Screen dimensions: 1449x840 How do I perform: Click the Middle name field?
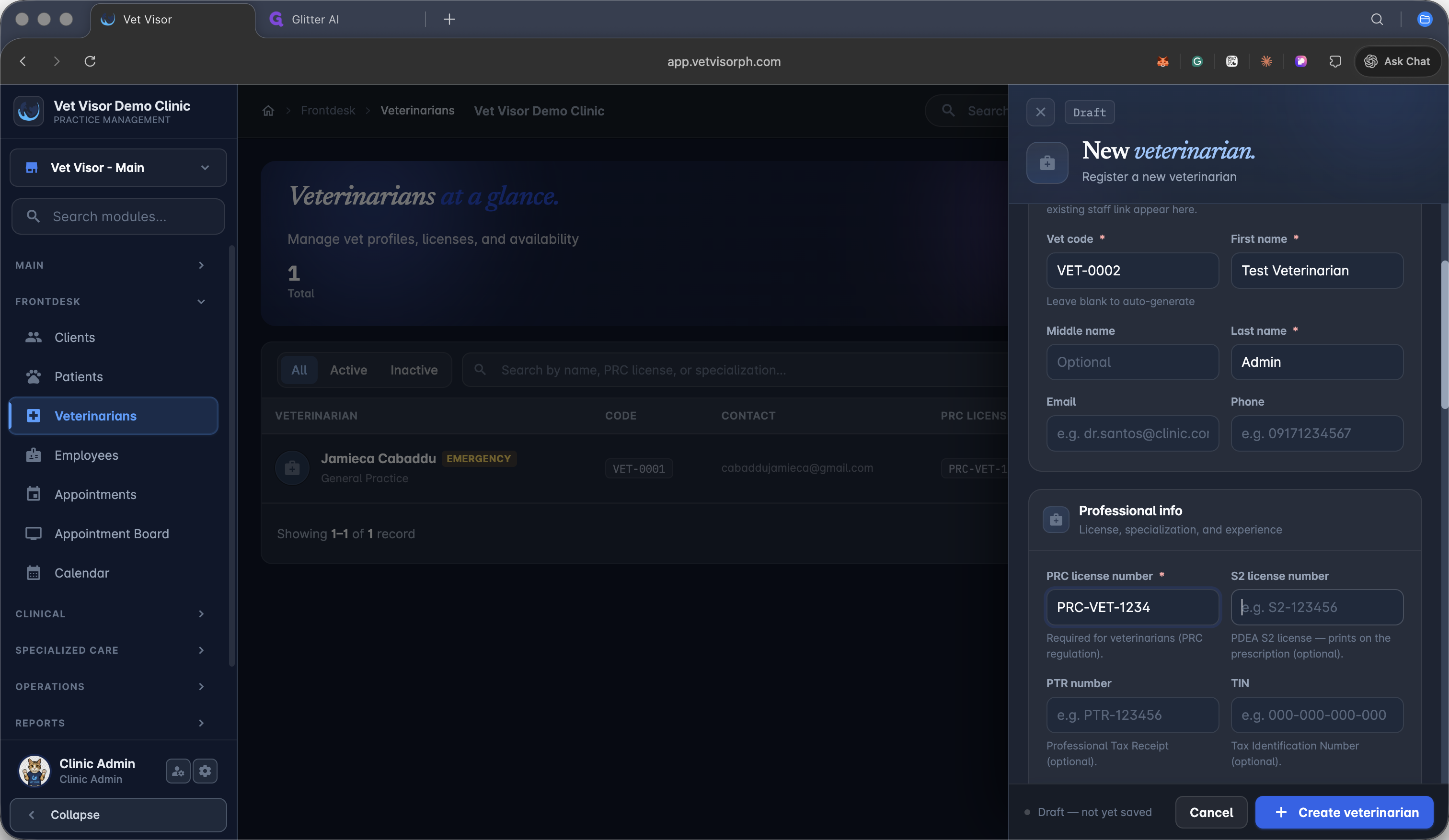1132,362
